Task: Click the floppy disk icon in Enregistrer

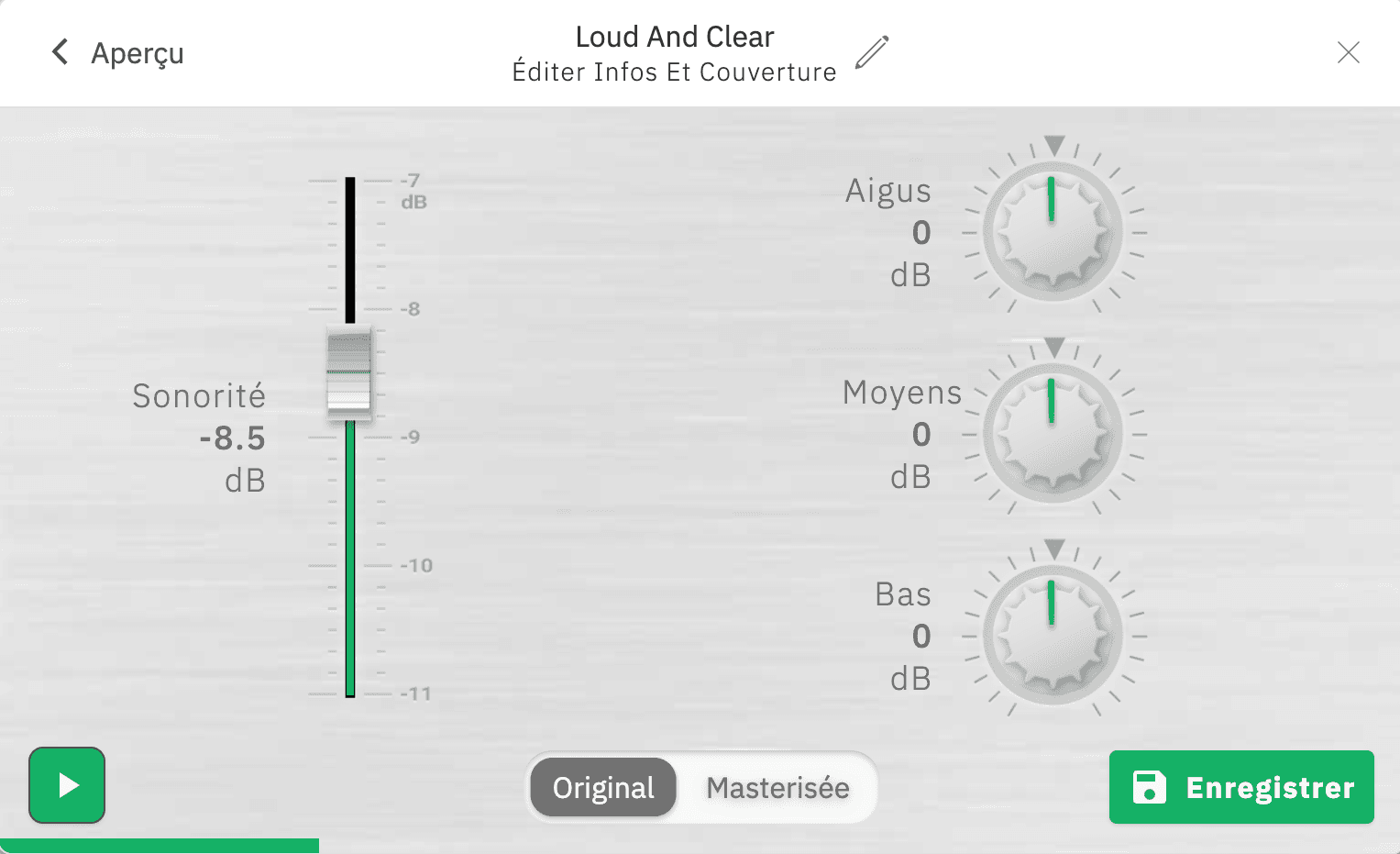Action: (1149, 787)
